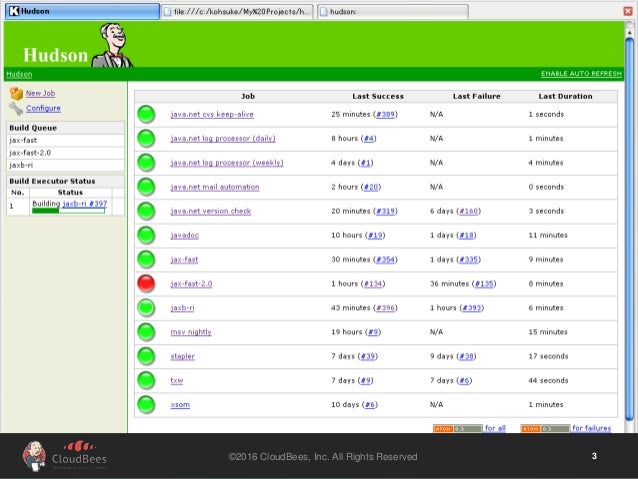Open the txw job link
The width and height of the screenshot is (638, 479).
(x=177, y=381)
